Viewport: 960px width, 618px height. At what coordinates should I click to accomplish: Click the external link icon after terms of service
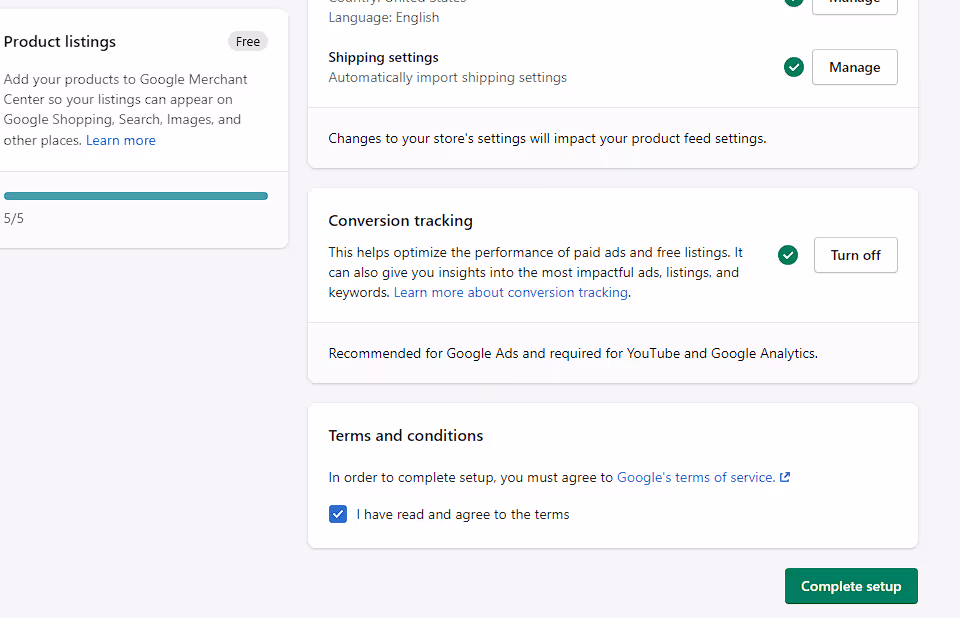(785, 477)
